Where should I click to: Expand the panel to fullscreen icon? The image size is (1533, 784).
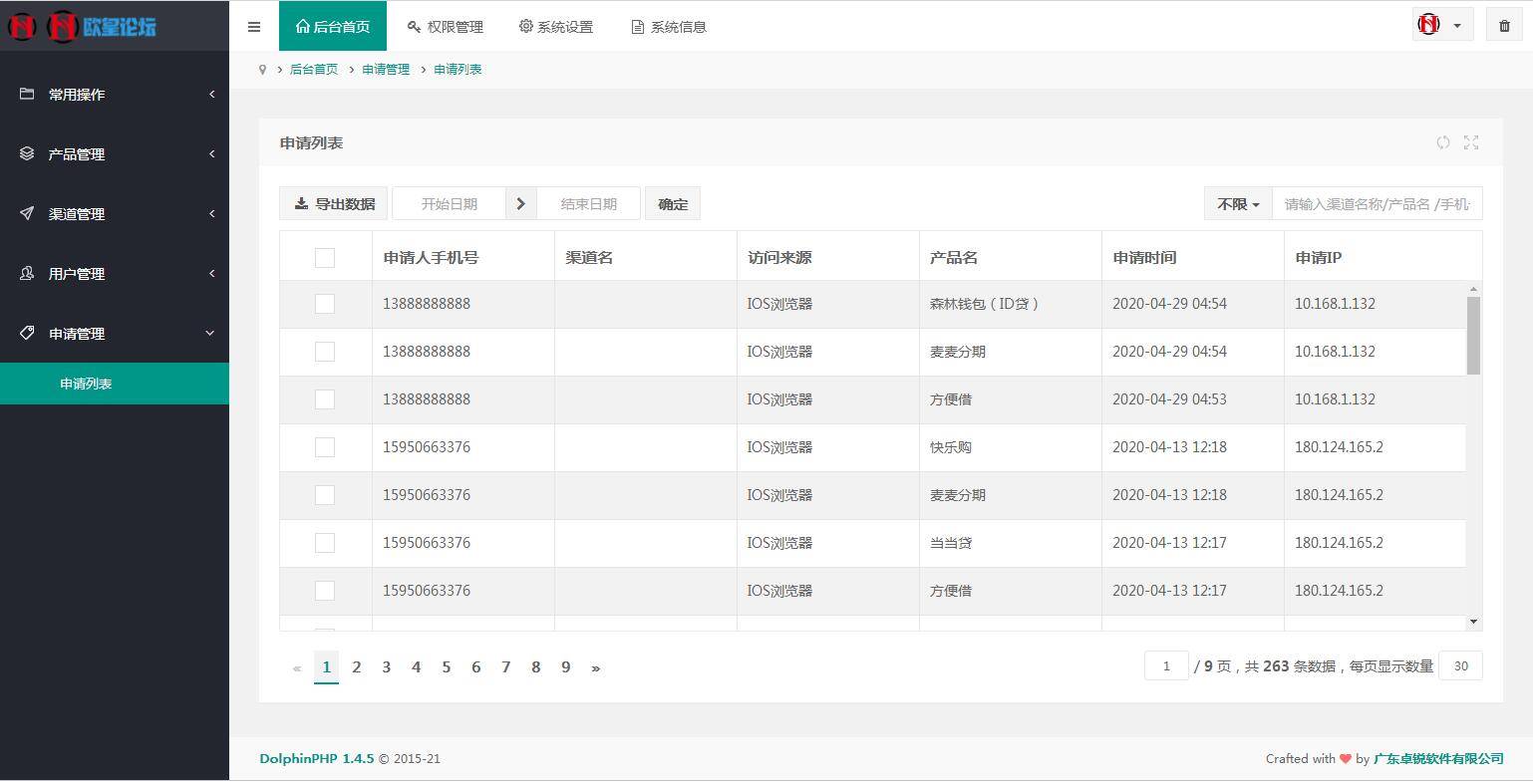pyautogui.click(x=1471, y=142)
